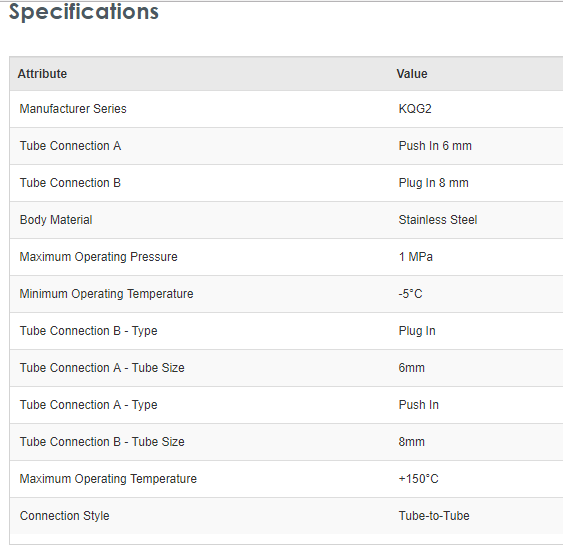Select the Maximum Operating Pressure label
Image resolution: width=563 pixels, height=553 pixels.
coord(98,256)
